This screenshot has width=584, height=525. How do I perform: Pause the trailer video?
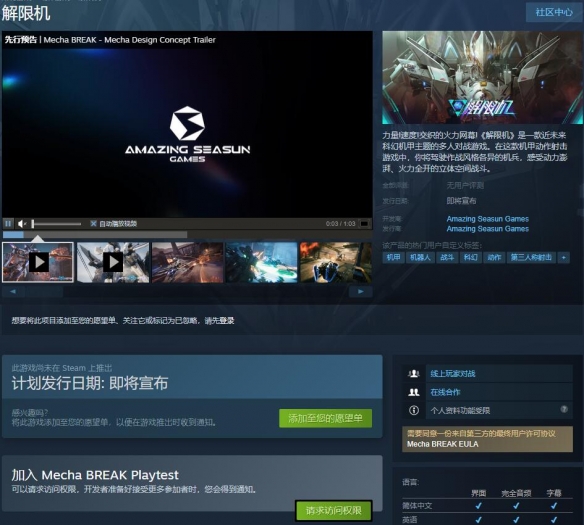click(x=8, y=223)
